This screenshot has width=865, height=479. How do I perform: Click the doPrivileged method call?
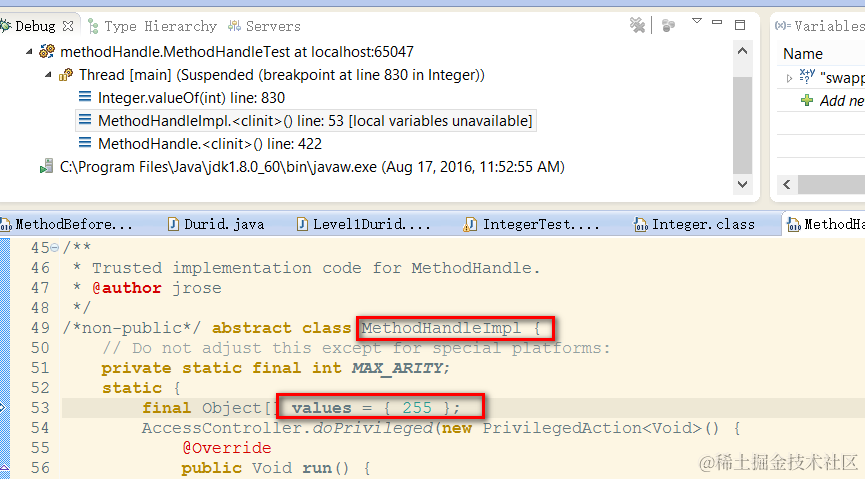373,428
